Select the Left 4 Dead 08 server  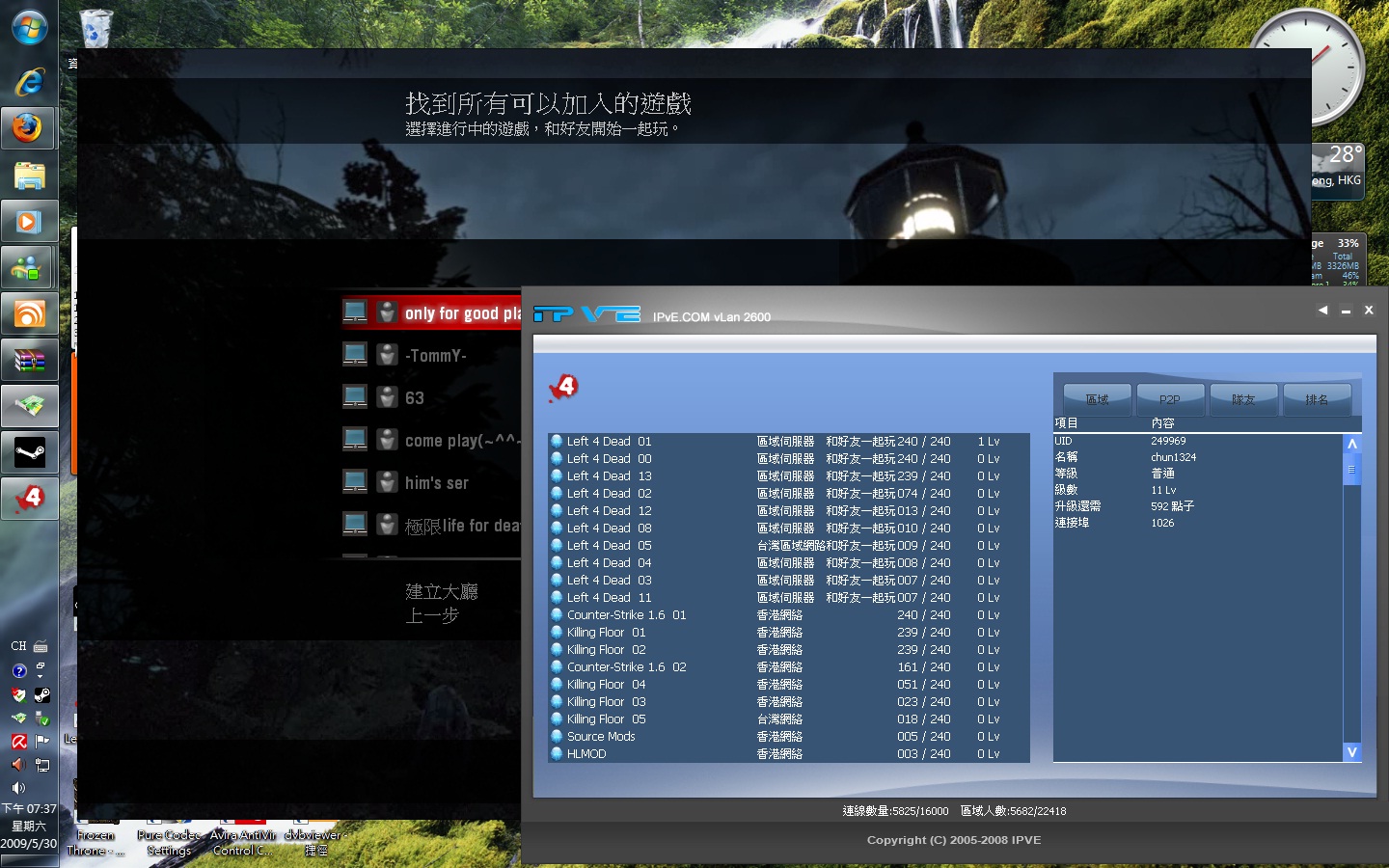[789, 529]
